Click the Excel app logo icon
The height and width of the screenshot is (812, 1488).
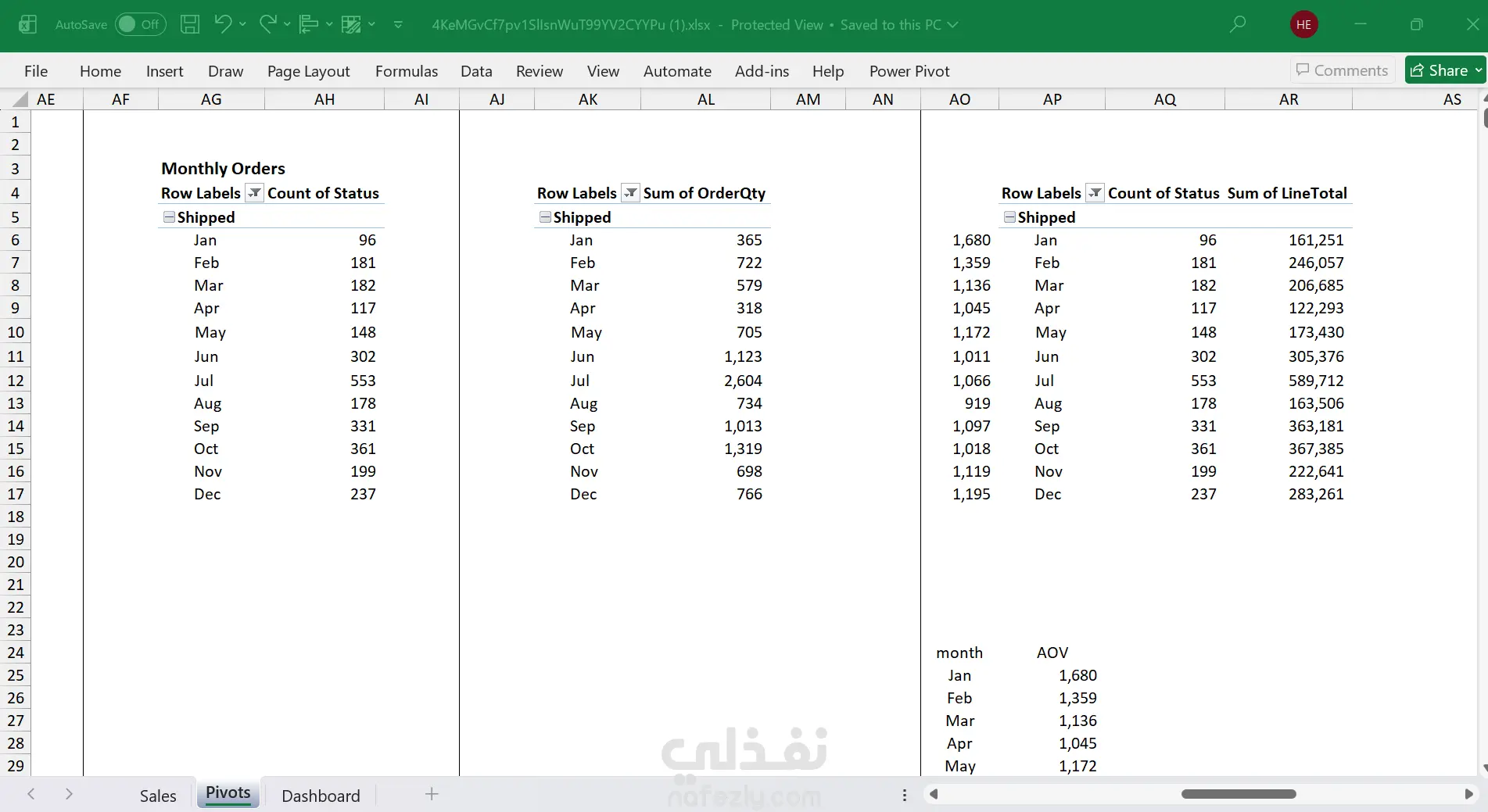click(28, 24)
